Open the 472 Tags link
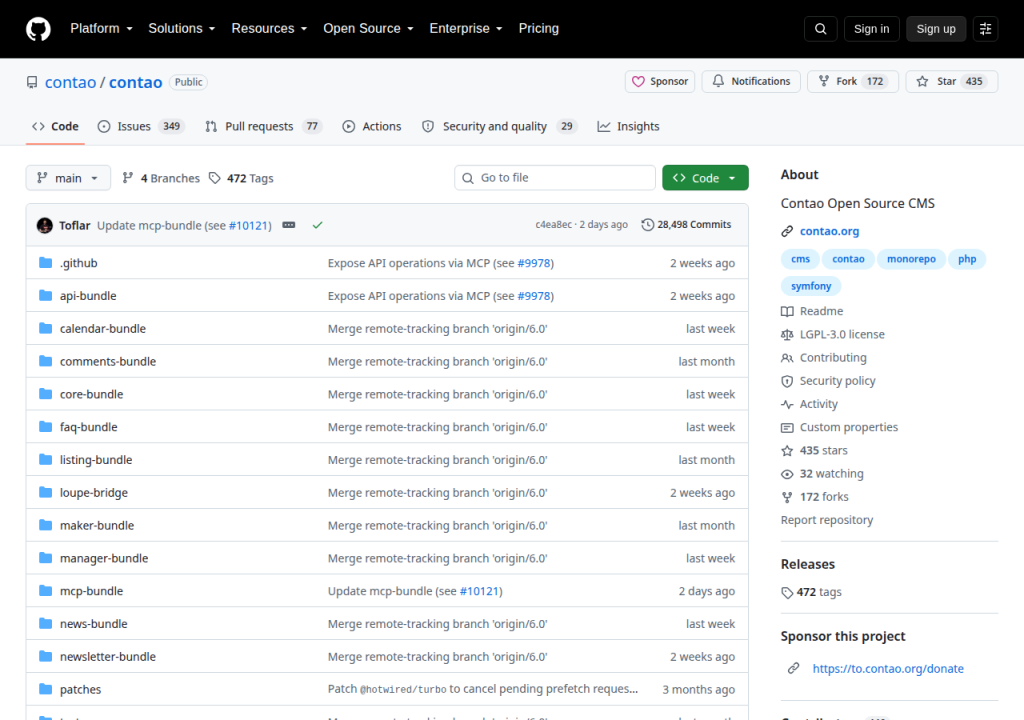 pyautogui.click(x=241, y=178)
